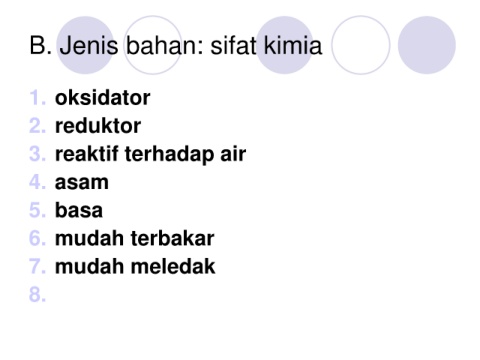Click the list number '6.' marker
Viewport: 480px width, 360px height.
pos(37,238)
